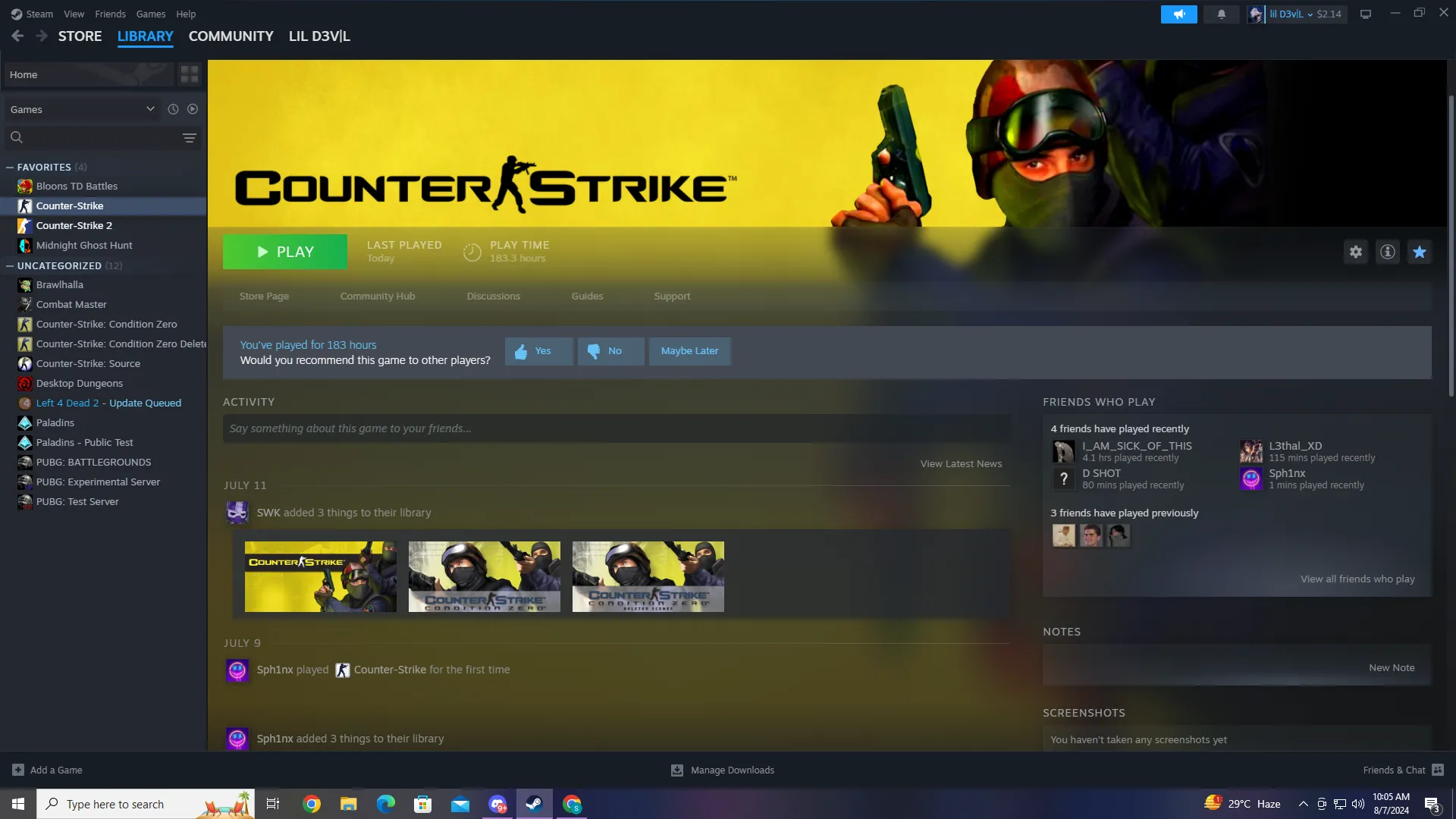Open the Community tab
The image size is (1456, 819).
pos(231,36)
